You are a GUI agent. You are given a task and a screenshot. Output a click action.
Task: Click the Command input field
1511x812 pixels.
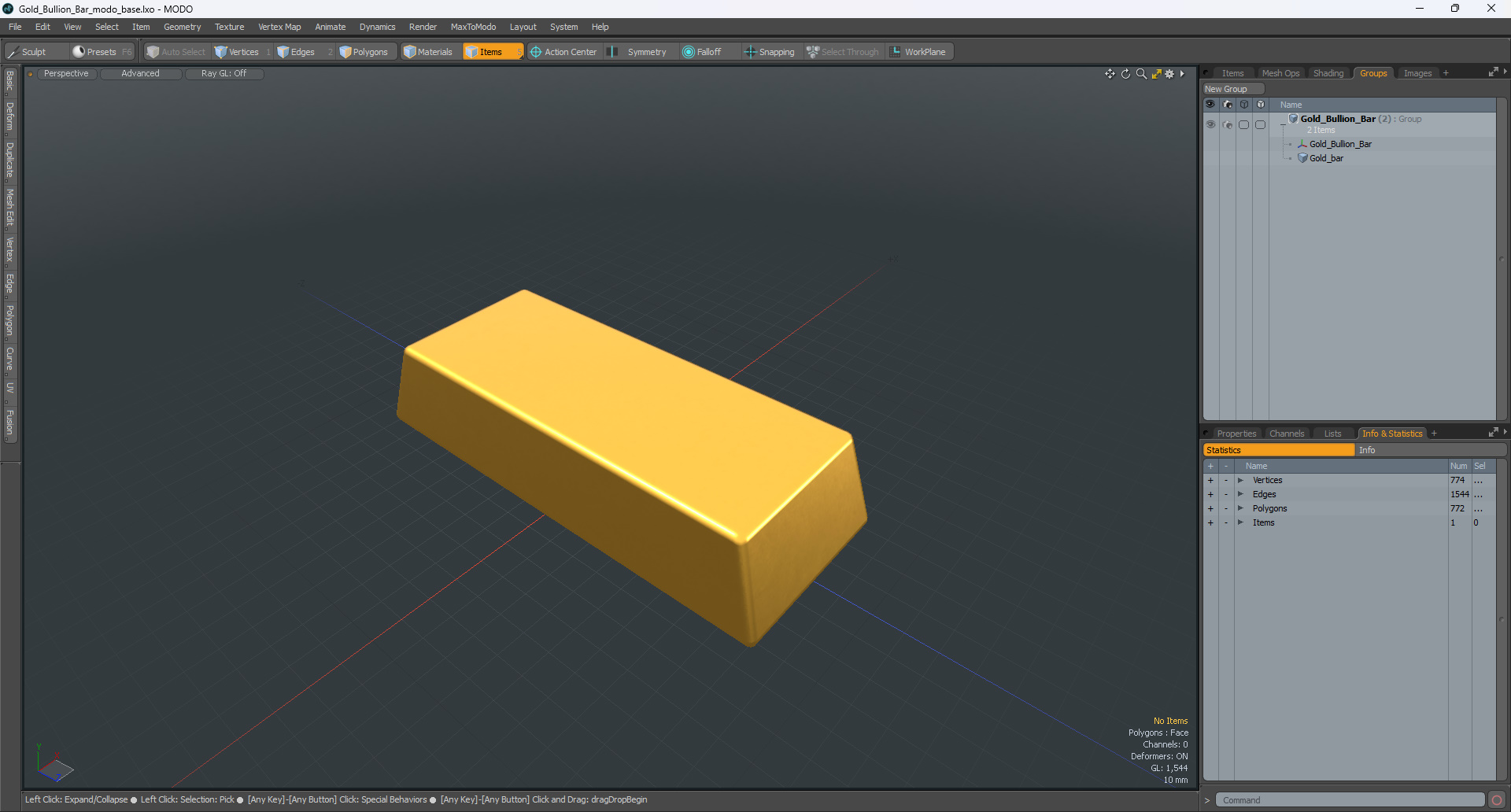(1350, 800)
